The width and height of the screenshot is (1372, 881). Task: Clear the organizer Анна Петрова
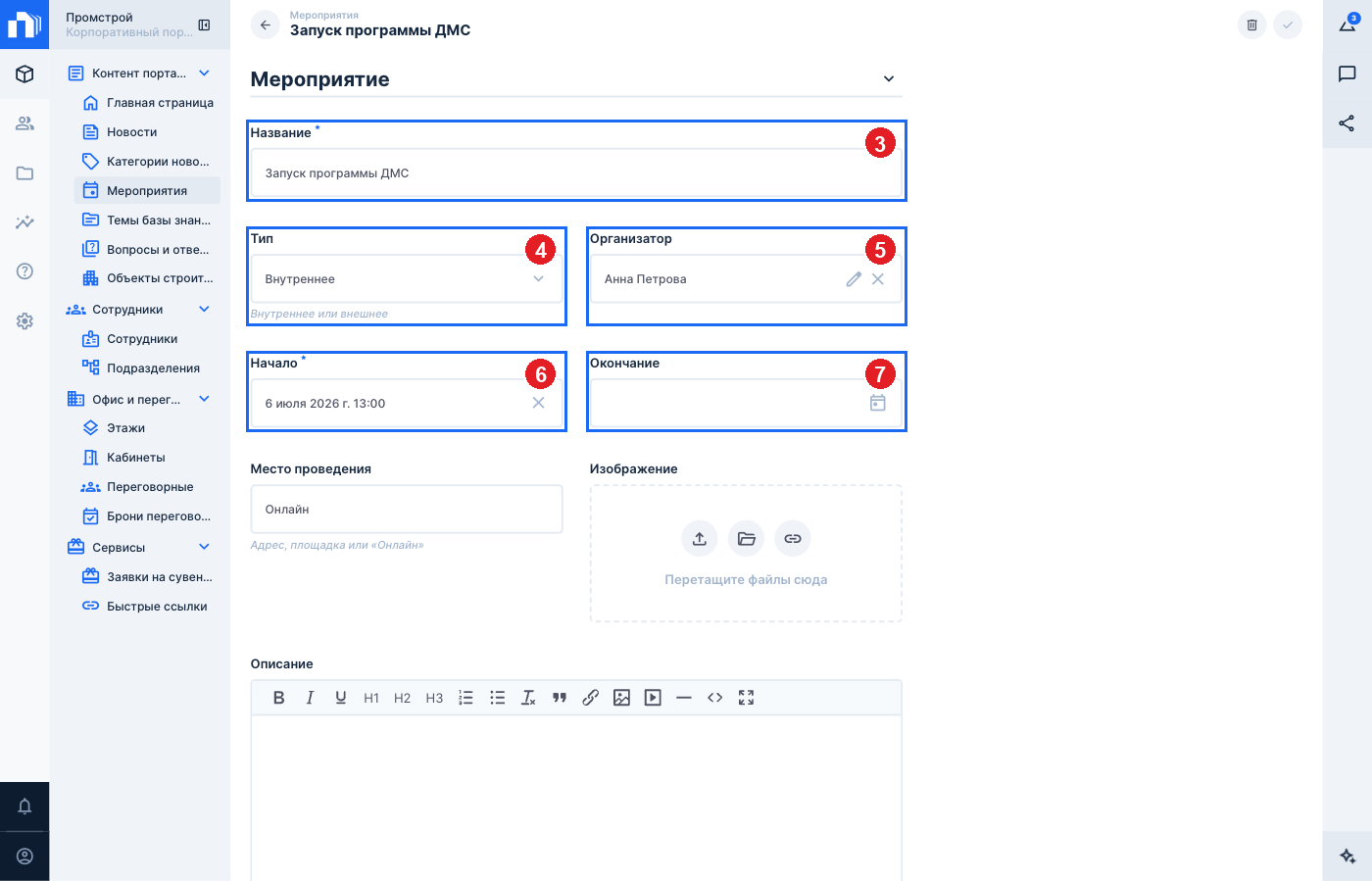pyautogui.click(x=878, y=279)
